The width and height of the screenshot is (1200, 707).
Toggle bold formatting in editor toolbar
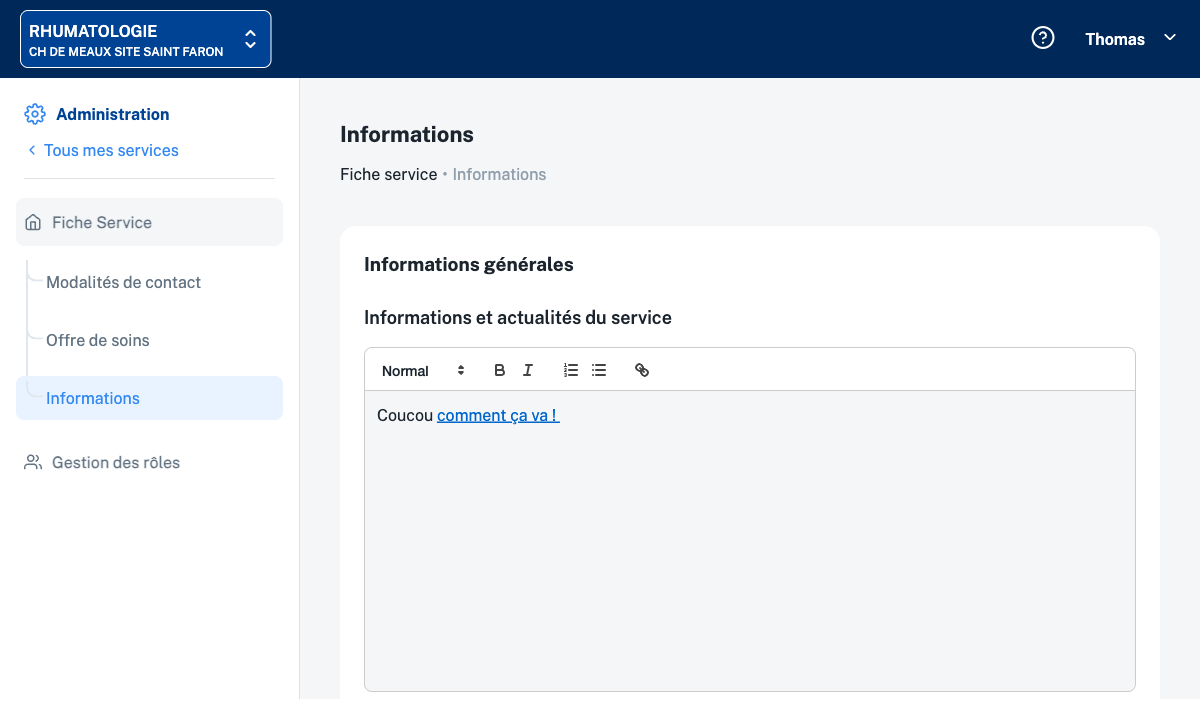500,370
